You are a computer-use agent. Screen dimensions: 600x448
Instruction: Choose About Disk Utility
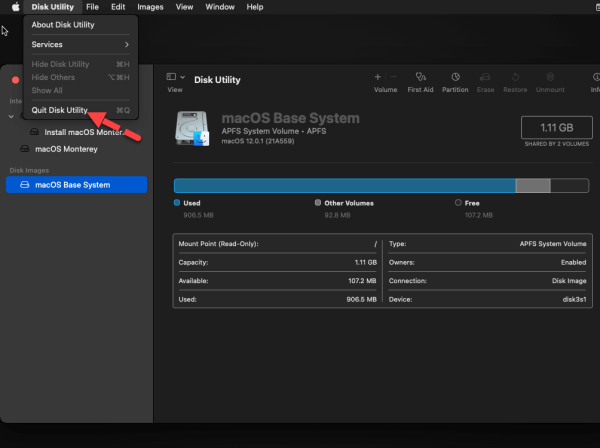80,25
